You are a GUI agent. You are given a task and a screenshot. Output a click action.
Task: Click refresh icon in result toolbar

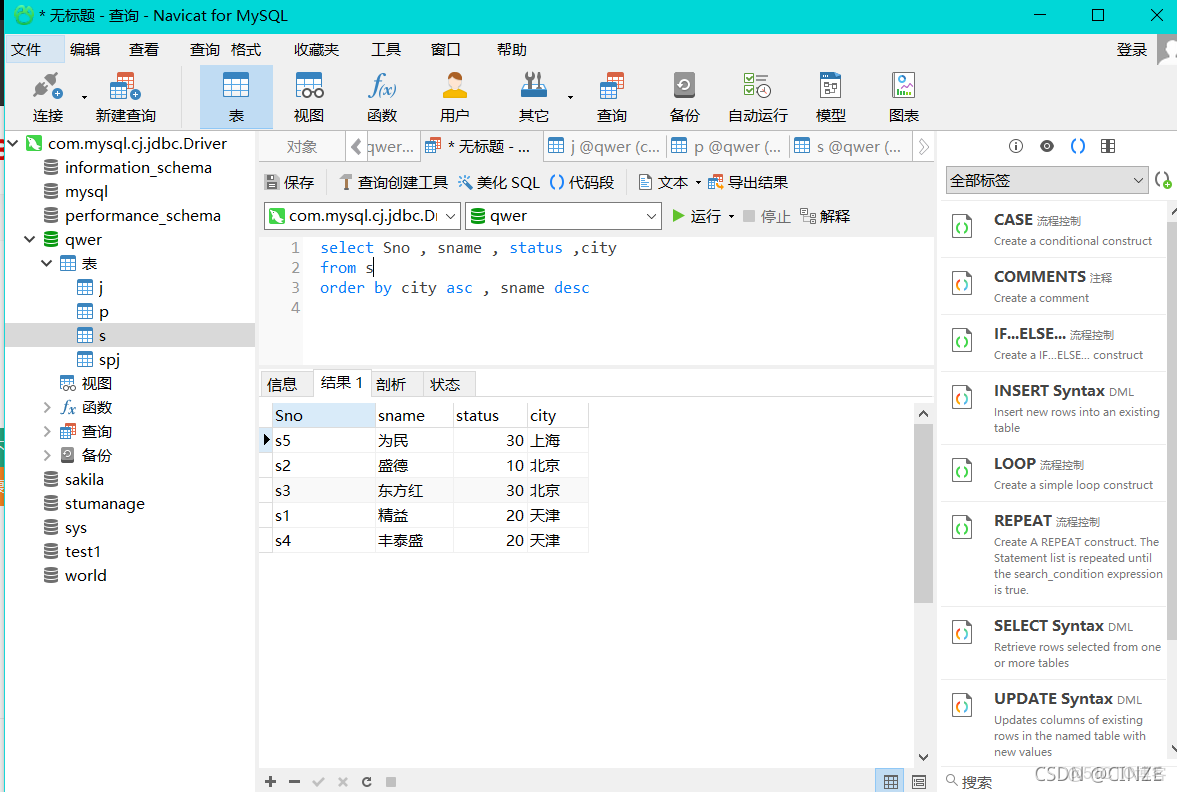(366, 781)
